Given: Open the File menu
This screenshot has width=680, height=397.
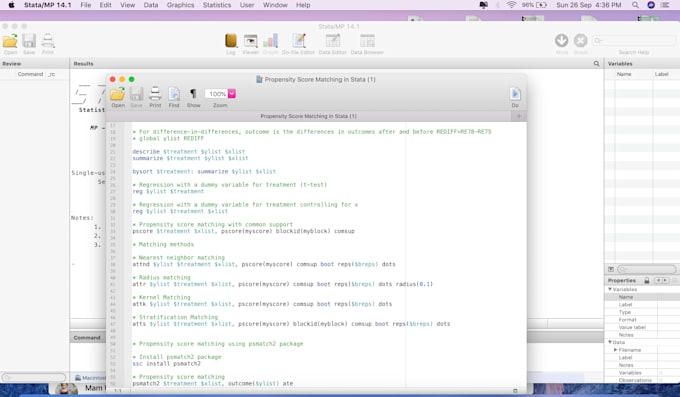Looking at the screenshot, I should point(86,5).
